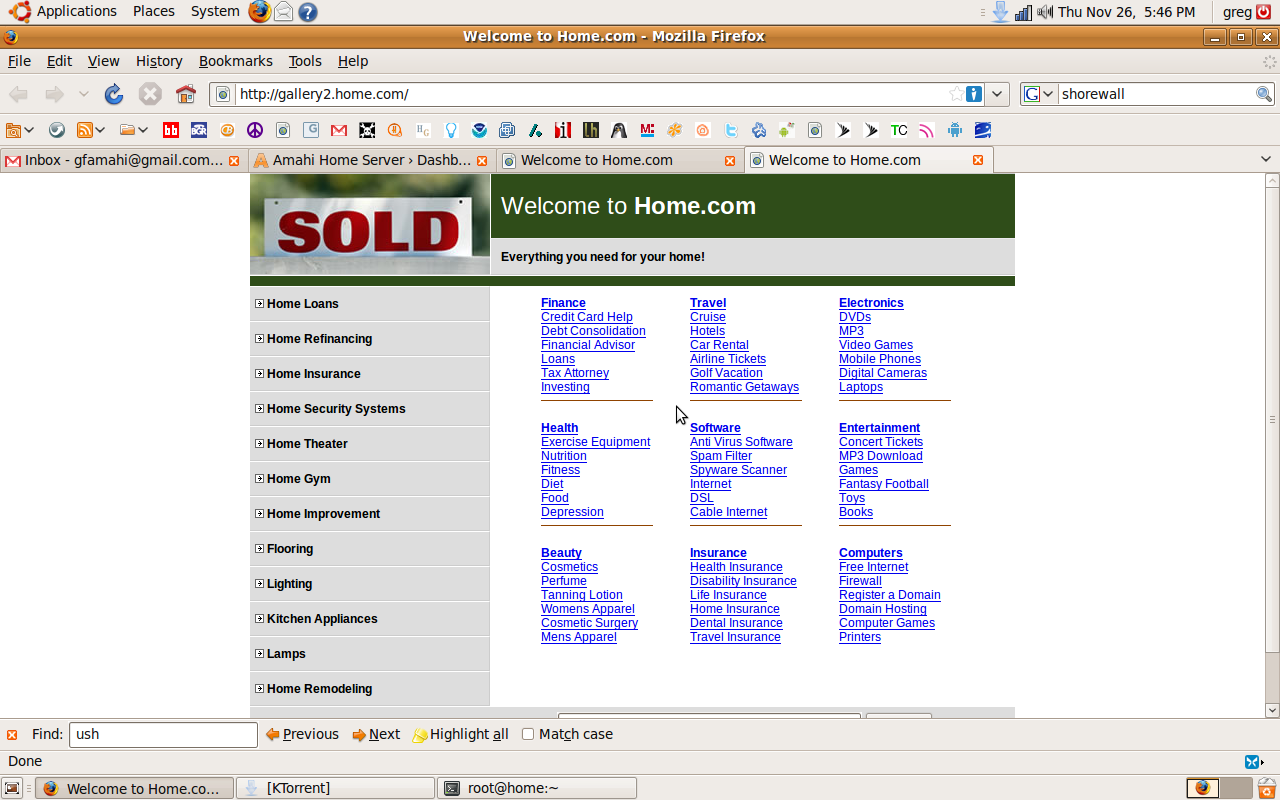The height and width of the screenshot is (800, 1280).
Task: Switch to root@home terminal in taskbar
Action: tap(537, 788)
